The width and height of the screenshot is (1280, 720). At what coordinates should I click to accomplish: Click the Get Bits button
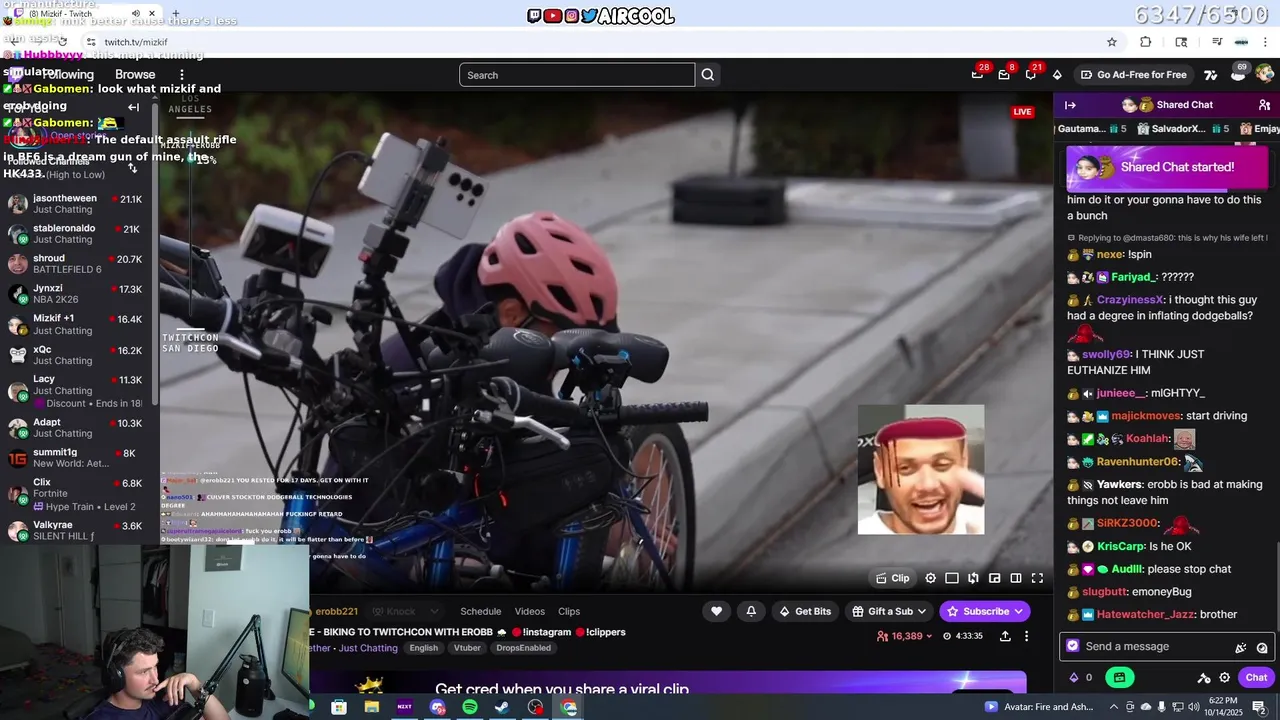pyautogui.click(x=805, y=611)
